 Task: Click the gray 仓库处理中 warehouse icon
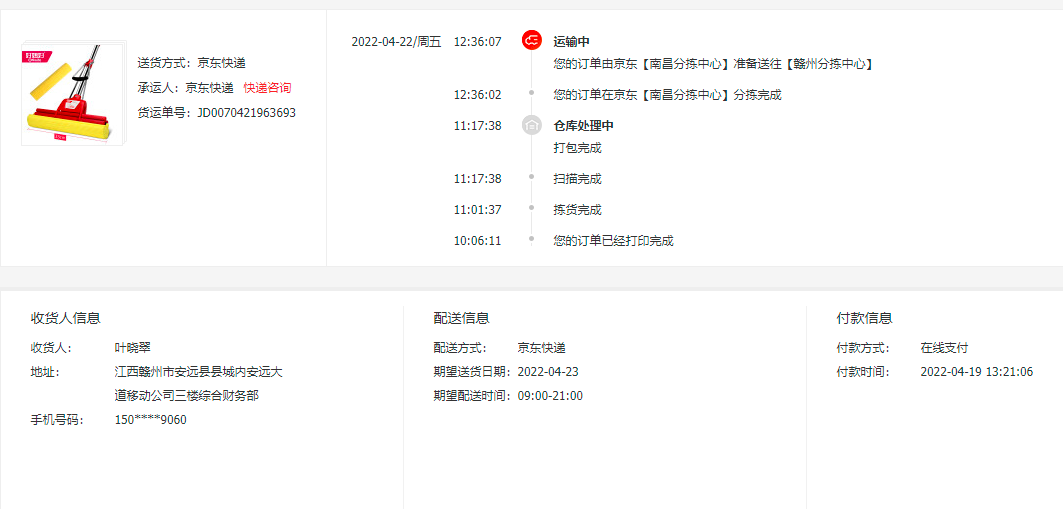532,125
